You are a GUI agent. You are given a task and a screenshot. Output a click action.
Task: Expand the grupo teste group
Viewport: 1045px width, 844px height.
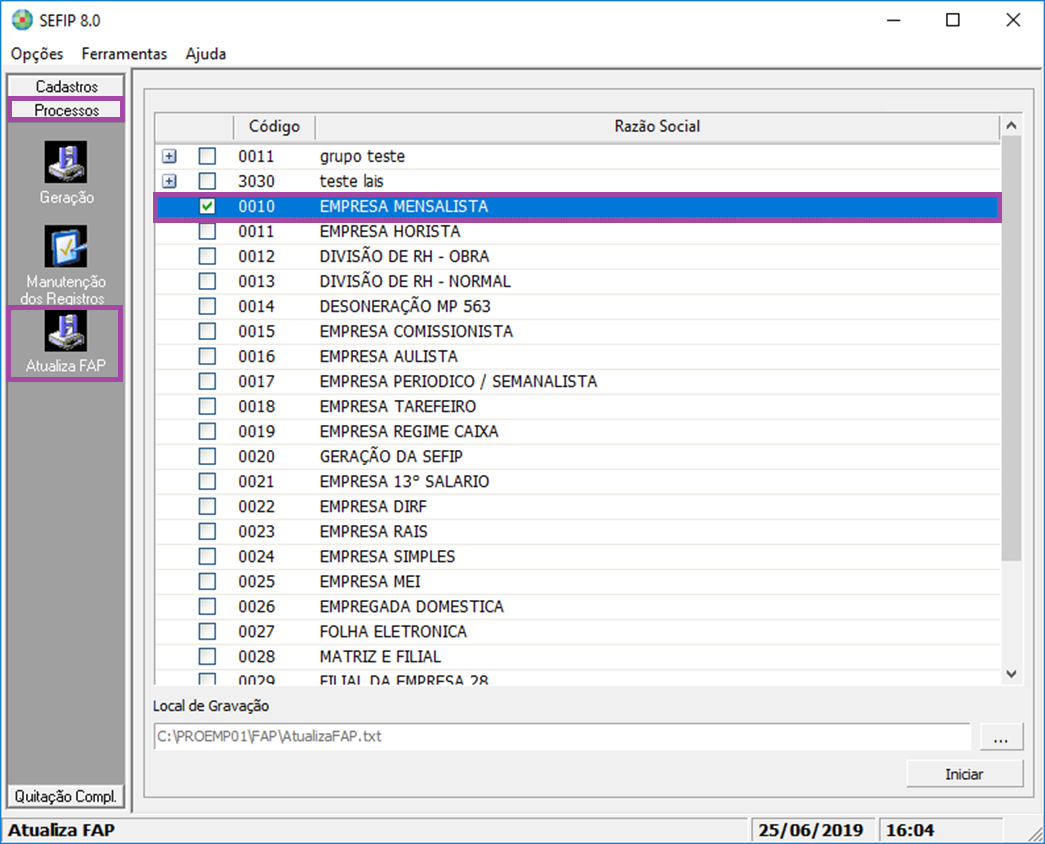169,156
